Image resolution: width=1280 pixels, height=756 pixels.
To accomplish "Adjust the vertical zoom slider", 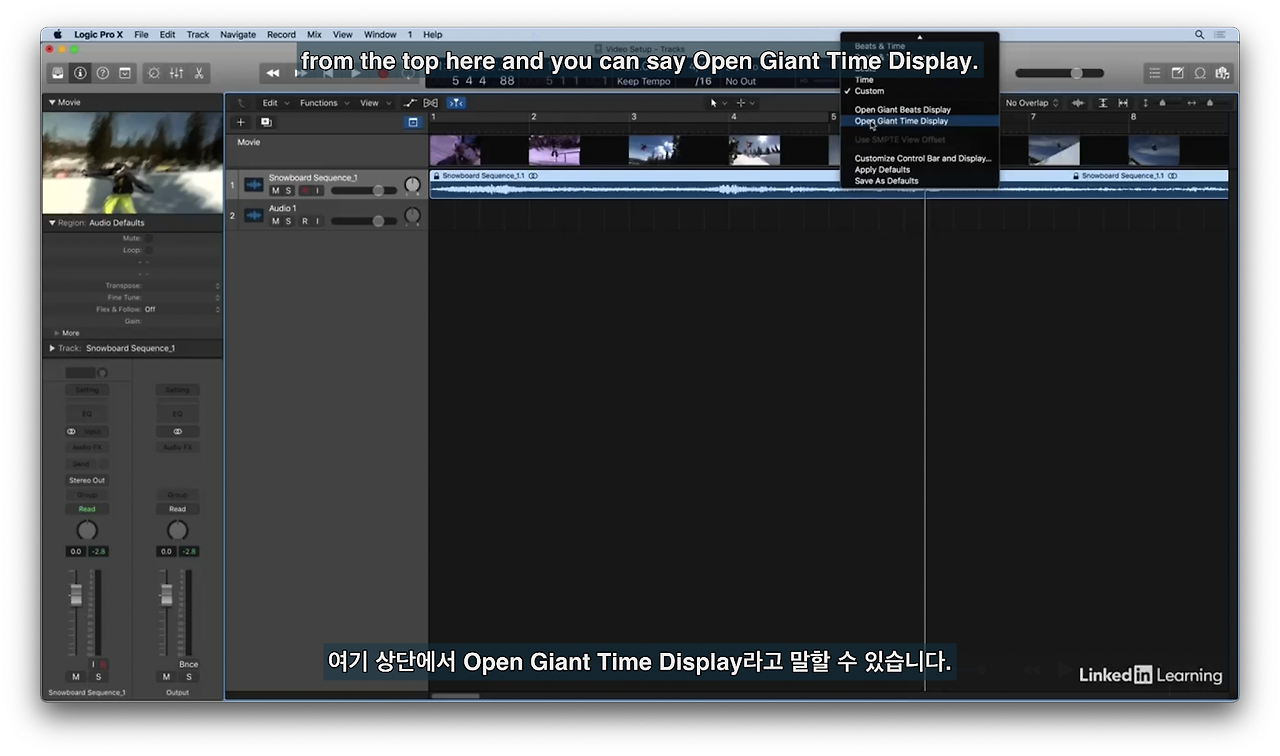I will coord(1163,103).
